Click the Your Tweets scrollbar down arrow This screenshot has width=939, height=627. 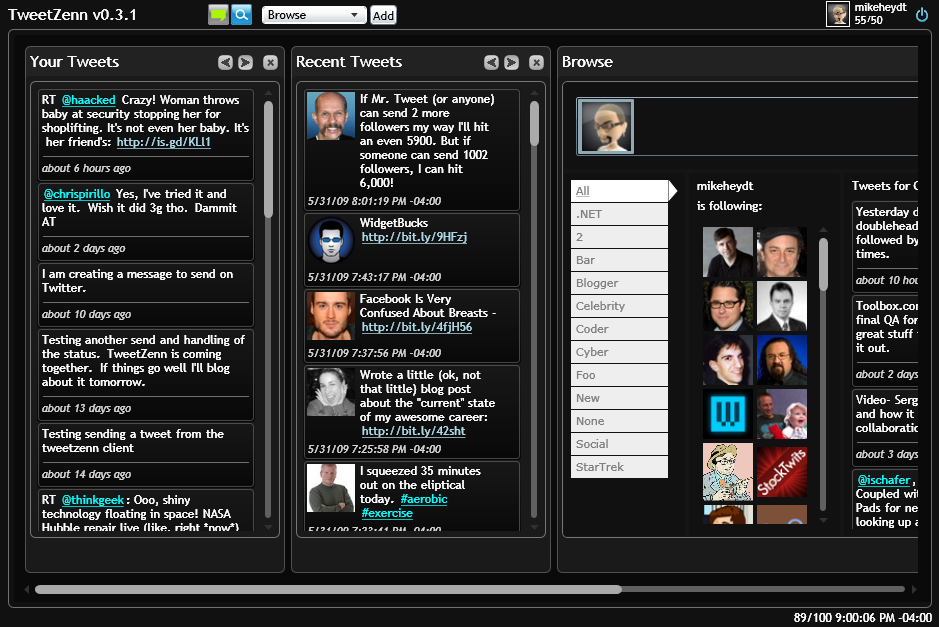(x=268, y=528)
